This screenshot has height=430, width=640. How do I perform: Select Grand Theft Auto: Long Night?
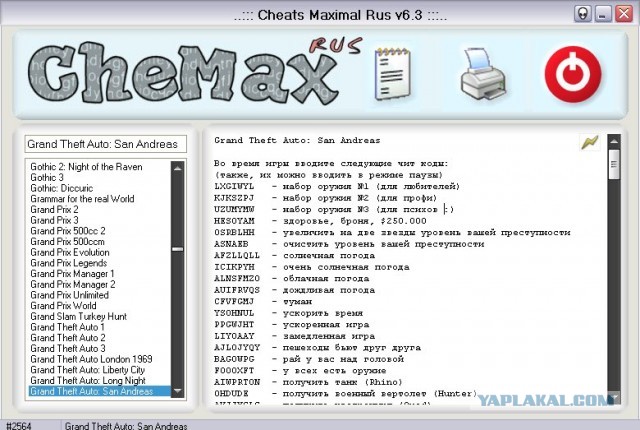pyautogui.click(x=88, y=380)
